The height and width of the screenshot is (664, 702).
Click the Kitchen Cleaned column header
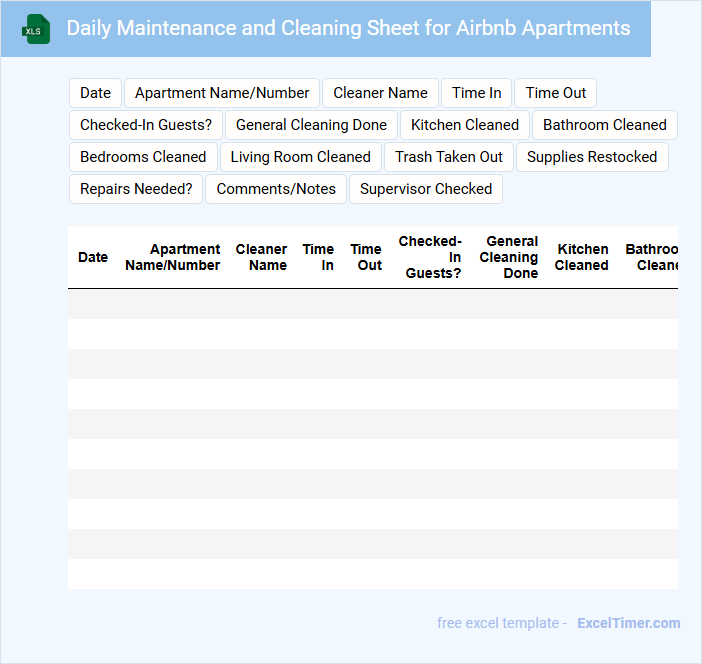[x=581, y=257]
